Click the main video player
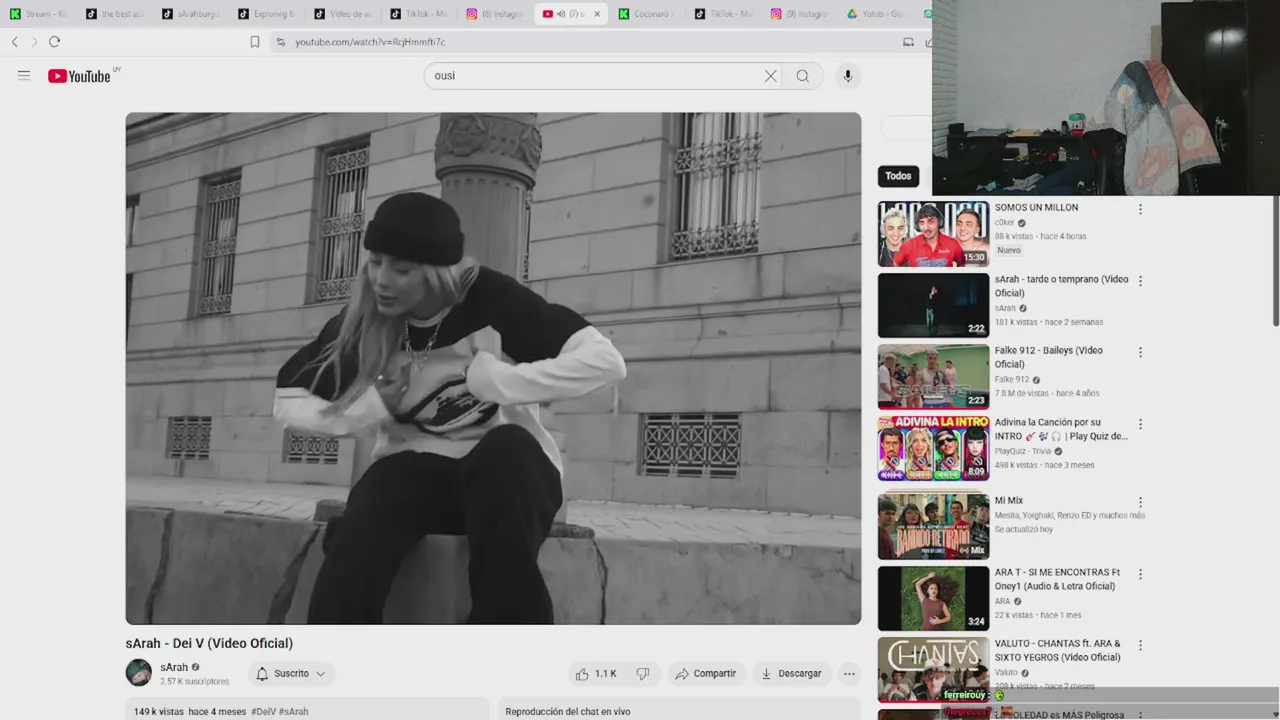The image size is (1280, 720). coord(493,368)
